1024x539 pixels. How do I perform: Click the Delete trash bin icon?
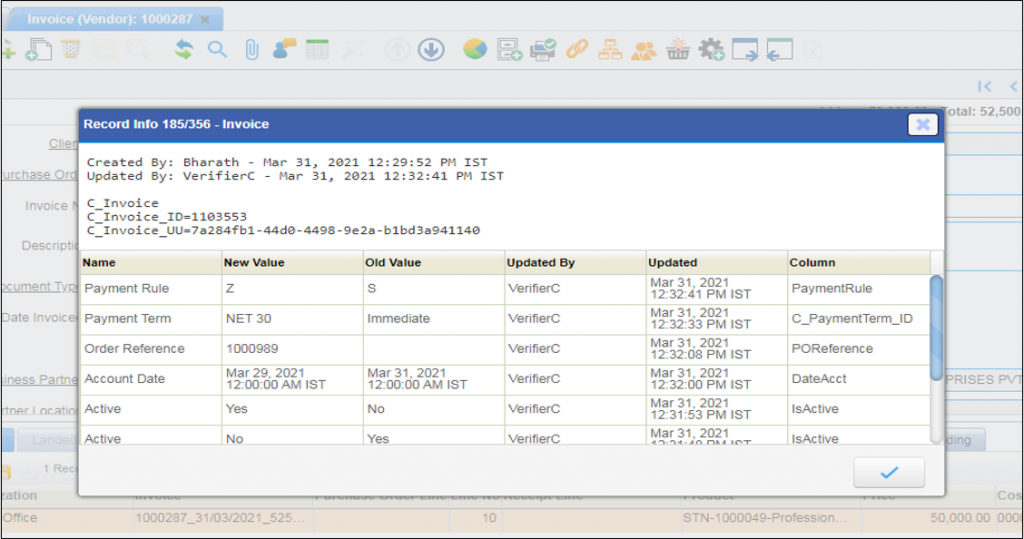(71, 49)
